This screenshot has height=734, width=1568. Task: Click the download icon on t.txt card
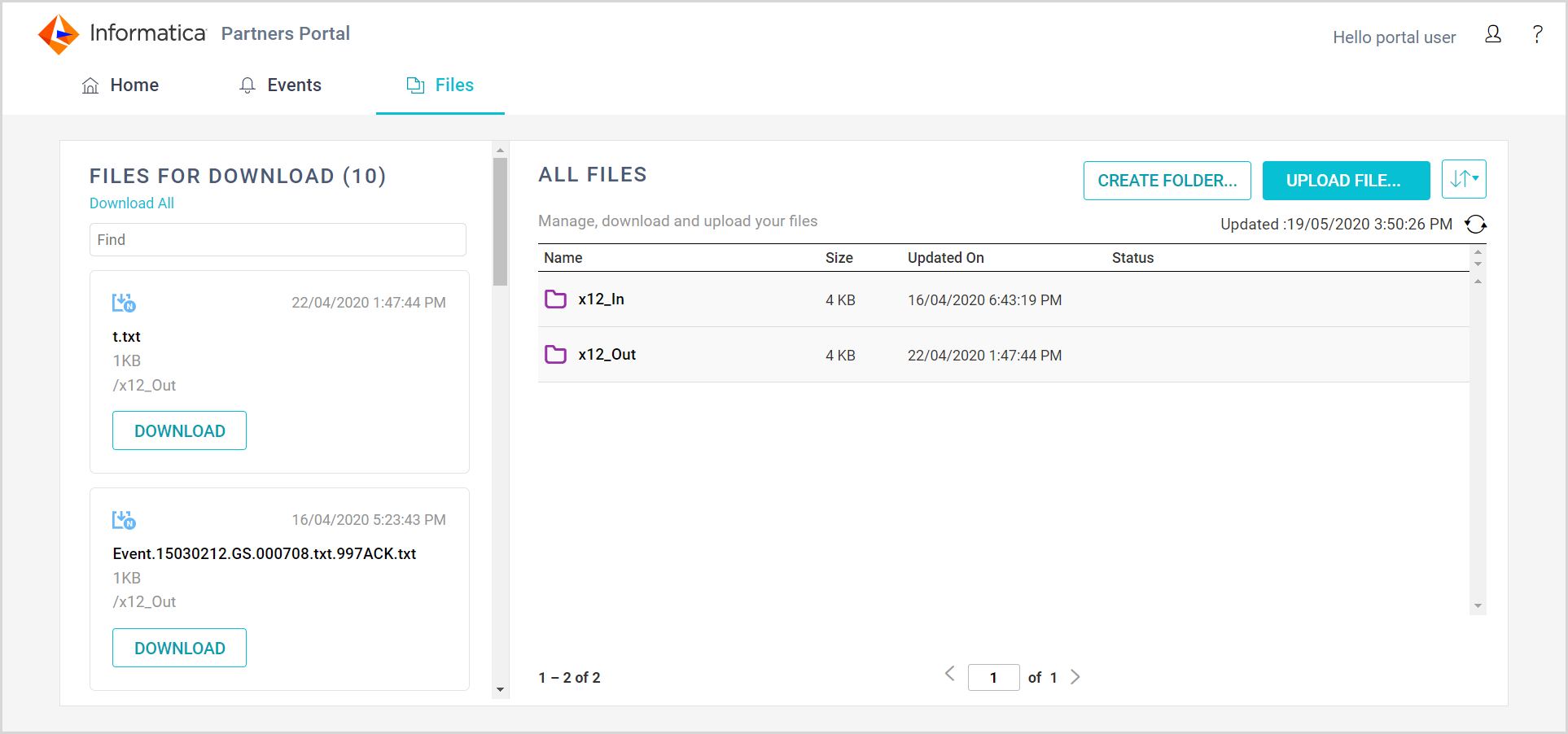124,303
